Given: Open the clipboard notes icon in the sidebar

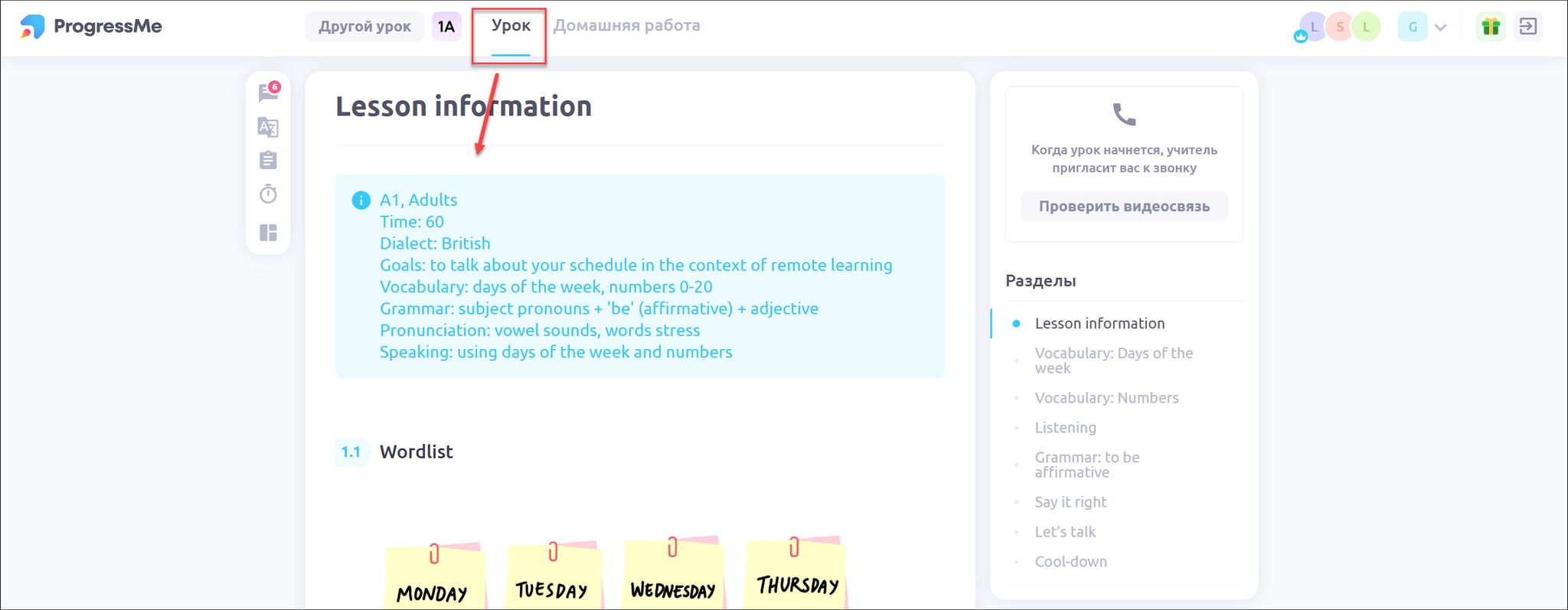Looking at the screenshot, I should click(x=268, y=160).
